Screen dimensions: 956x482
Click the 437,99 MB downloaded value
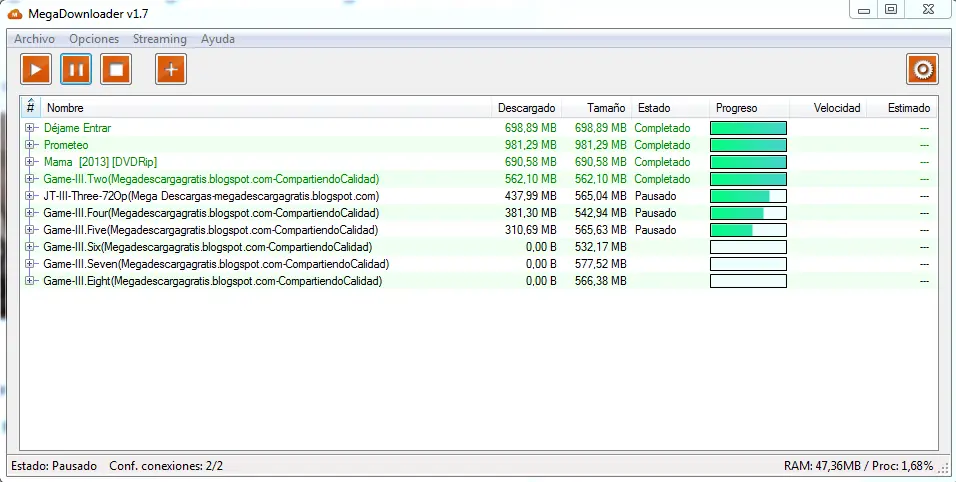[530, 196]
